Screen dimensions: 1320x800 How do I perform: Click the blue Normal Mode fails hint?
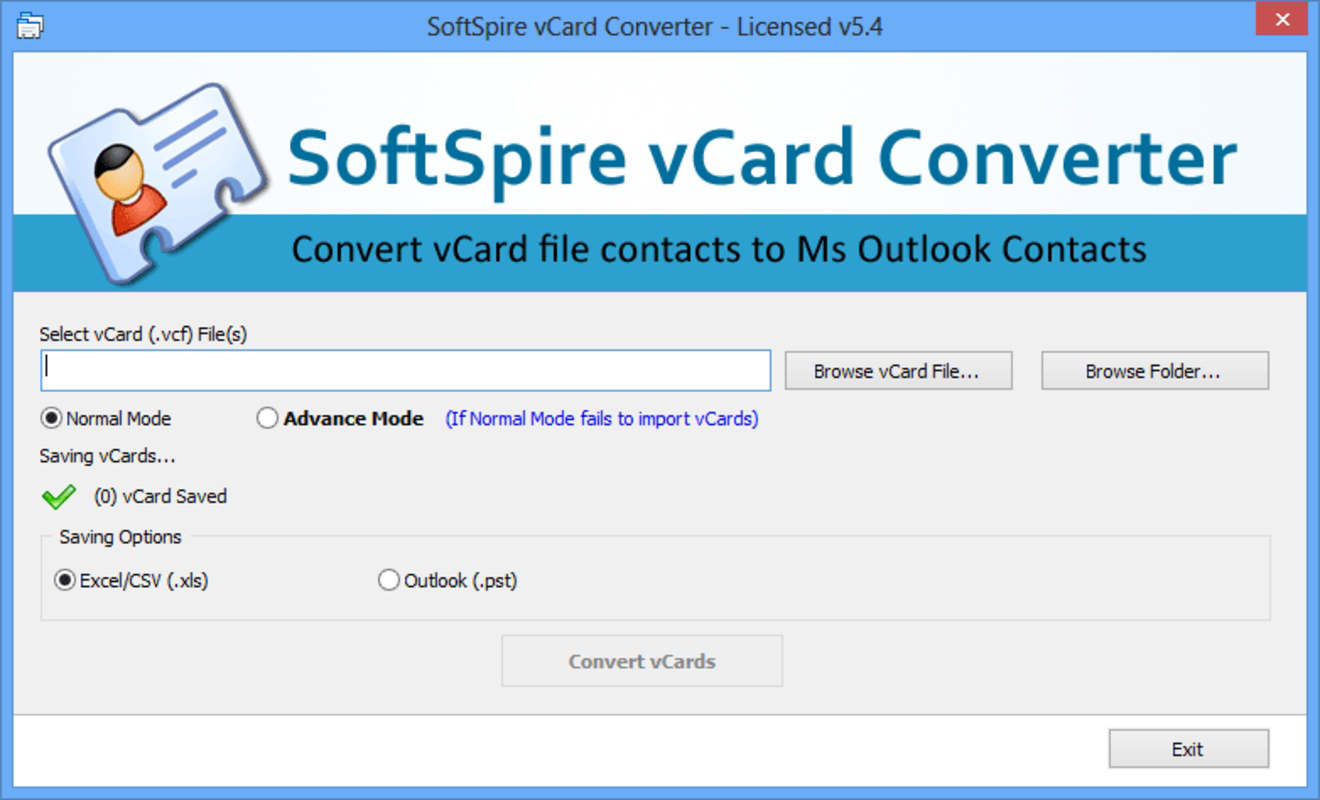(x=602, y=419)
